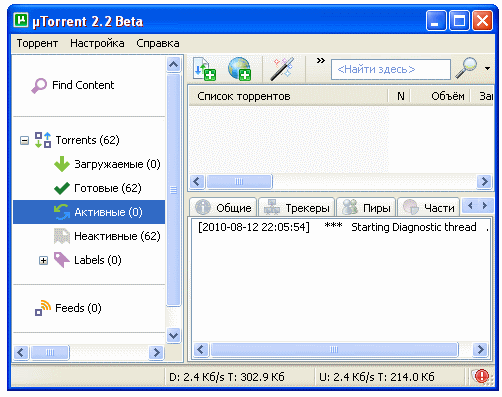
Task: Click log pane scrollbar right arrow
Action: 481,350
